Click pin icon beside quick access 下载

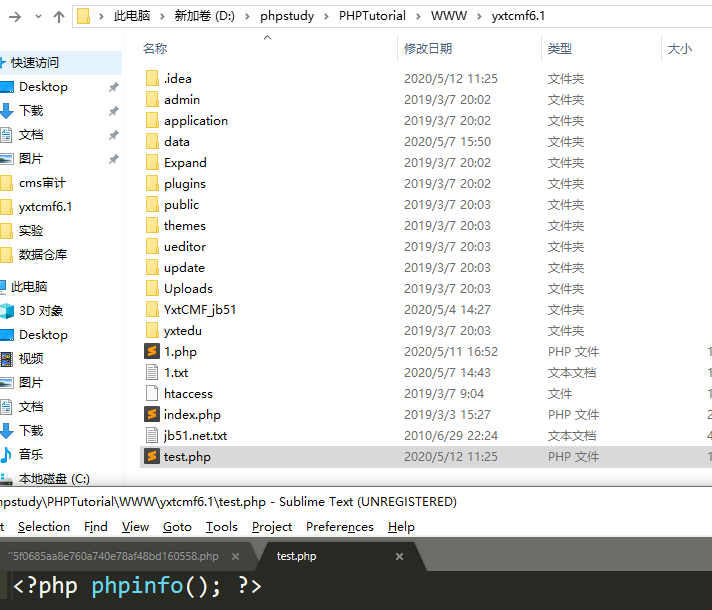[114, 111]
